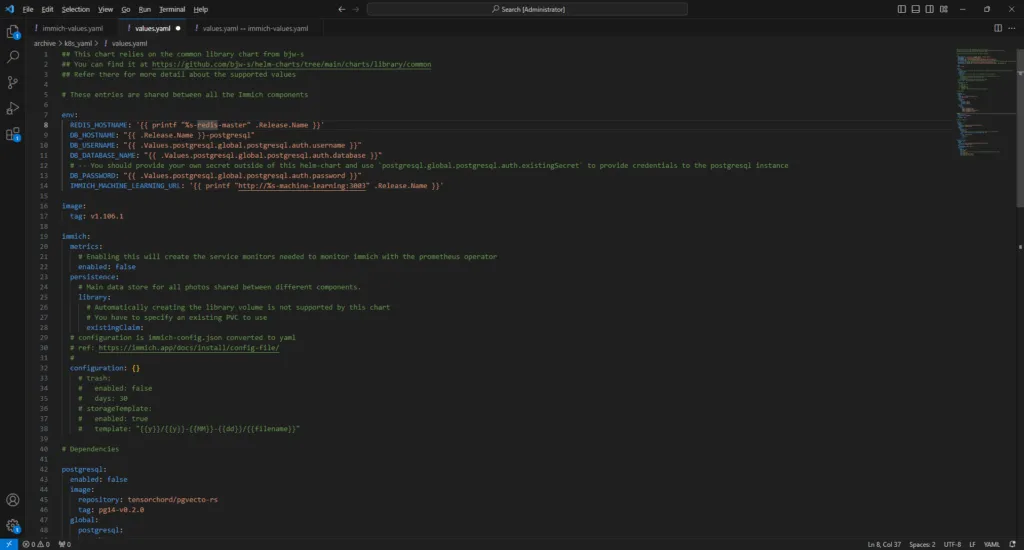Click the remote window indicator in status bar

[8, 544]
